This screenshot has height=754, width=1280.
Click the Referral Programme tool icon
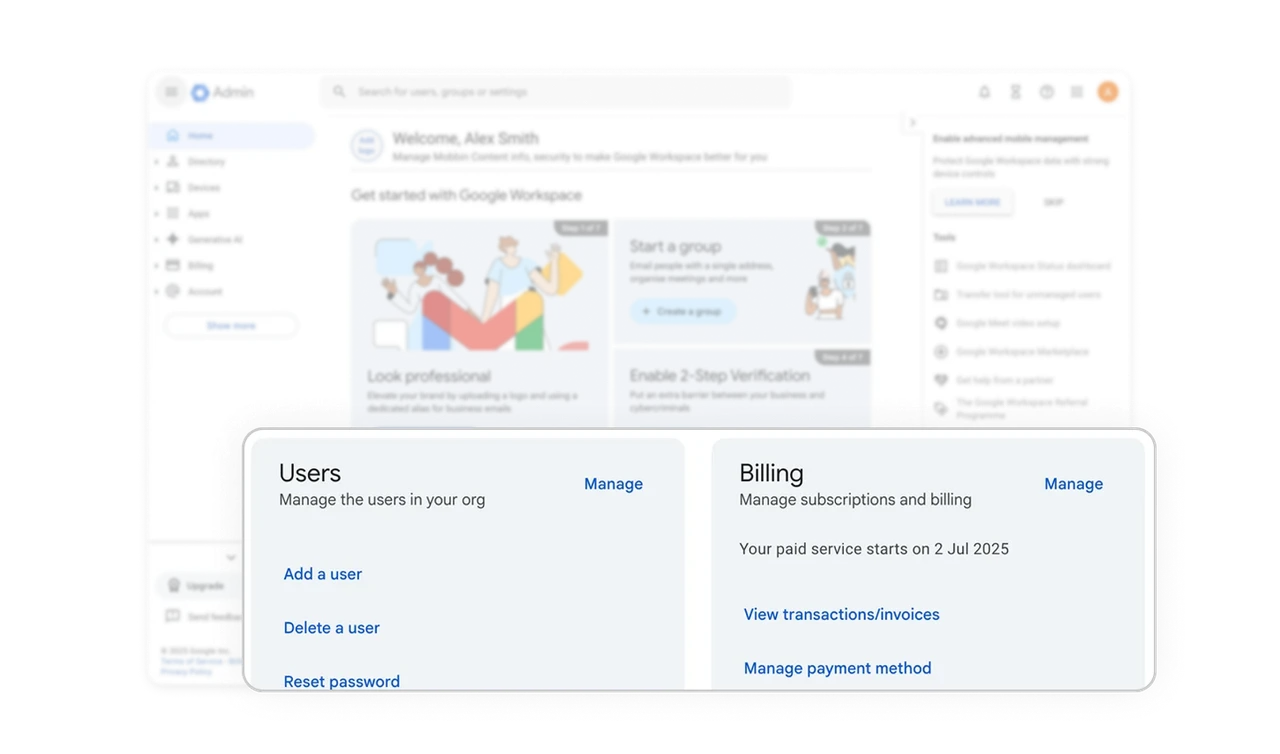tap(941, 408)
